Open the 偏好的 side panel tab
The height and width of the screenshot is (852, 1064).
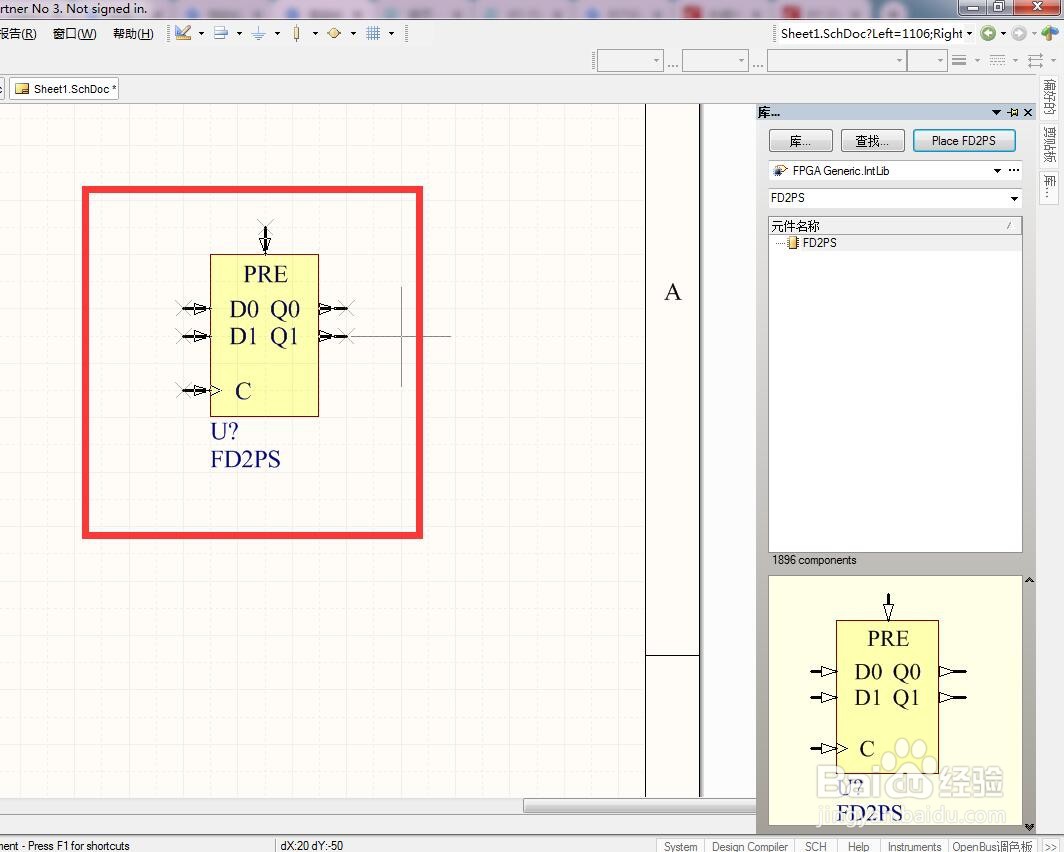1049,97
